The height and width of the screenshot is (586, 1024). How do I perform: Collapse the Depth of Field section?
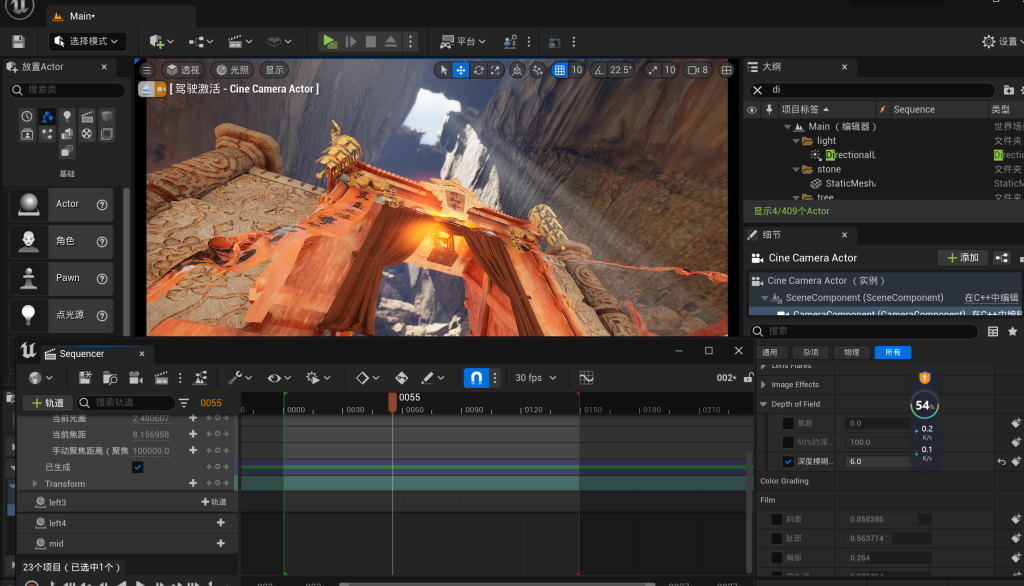click(x=763, y=404)
